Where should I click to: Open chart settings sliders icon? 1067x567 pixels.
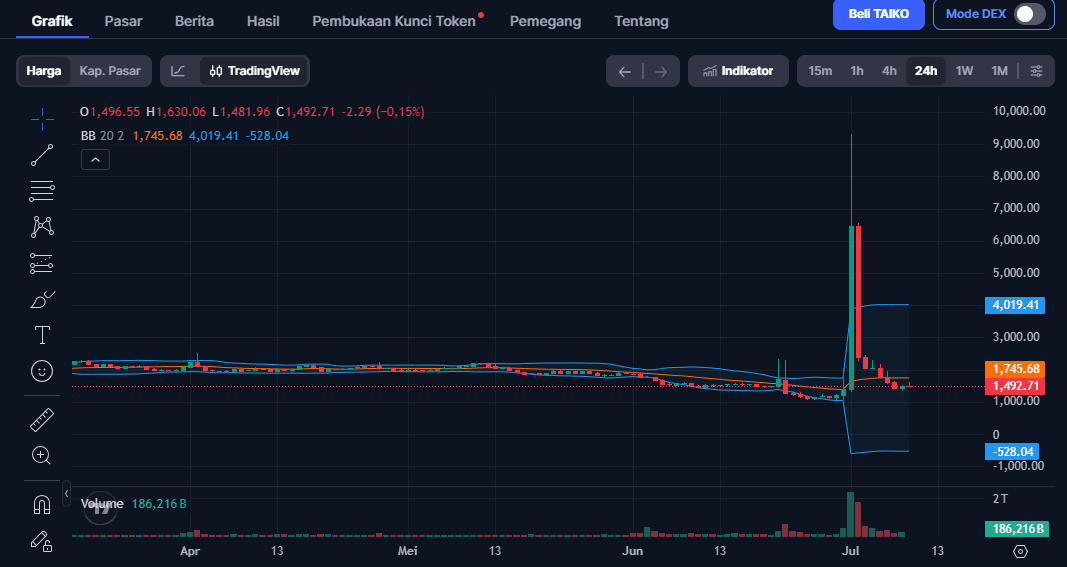pos(1036,71)
